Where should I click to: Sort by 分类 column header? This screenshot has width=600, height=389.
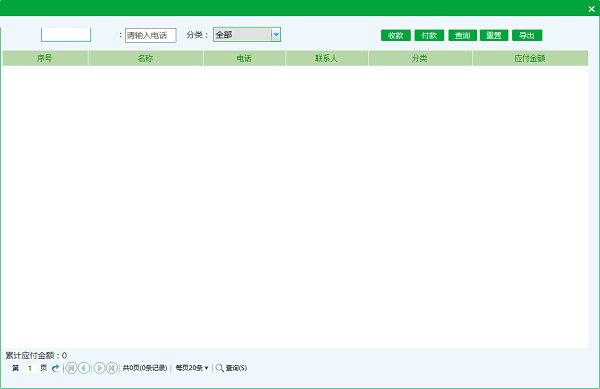pos(420,58)
